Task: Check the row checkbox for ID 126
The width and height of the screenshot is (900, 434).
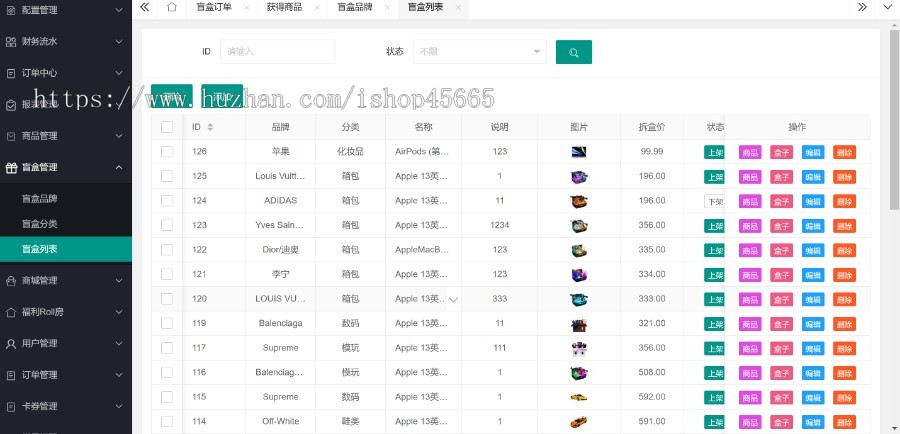Action: click(x=167, y=152)
